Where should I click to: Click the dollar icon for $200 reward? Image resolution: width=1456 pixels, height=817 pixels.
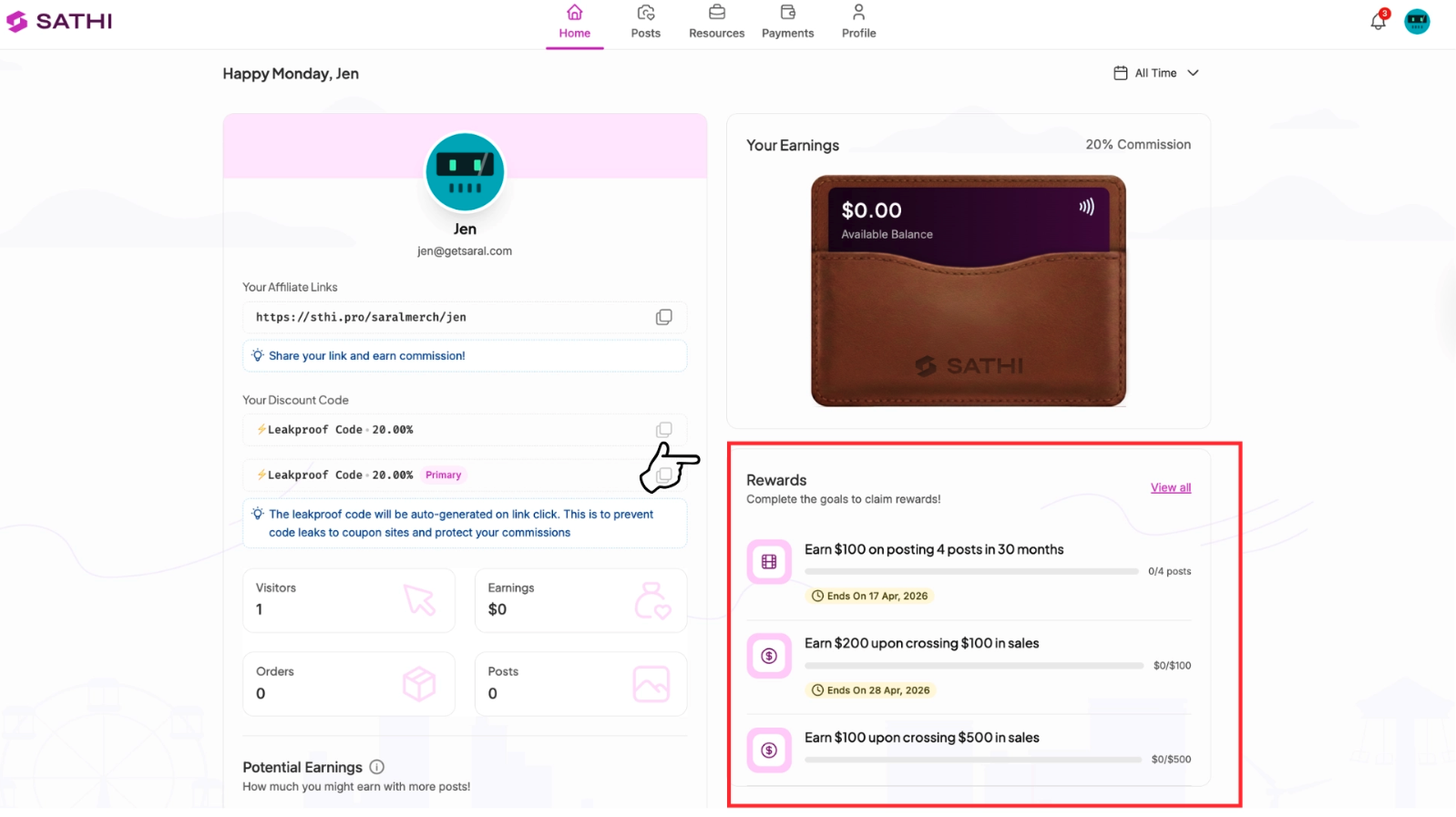pos(769,656)
